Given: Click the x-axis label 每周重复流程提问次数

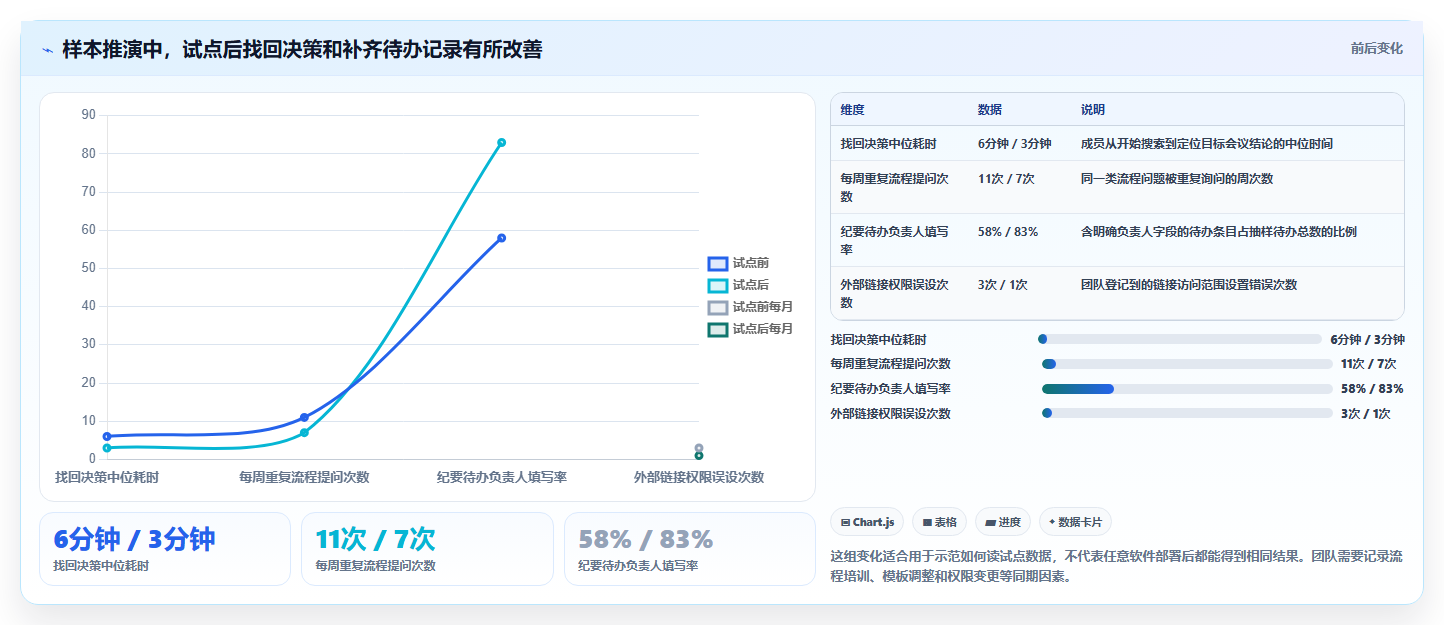Looking at the screenshot, I should (304, 477).
